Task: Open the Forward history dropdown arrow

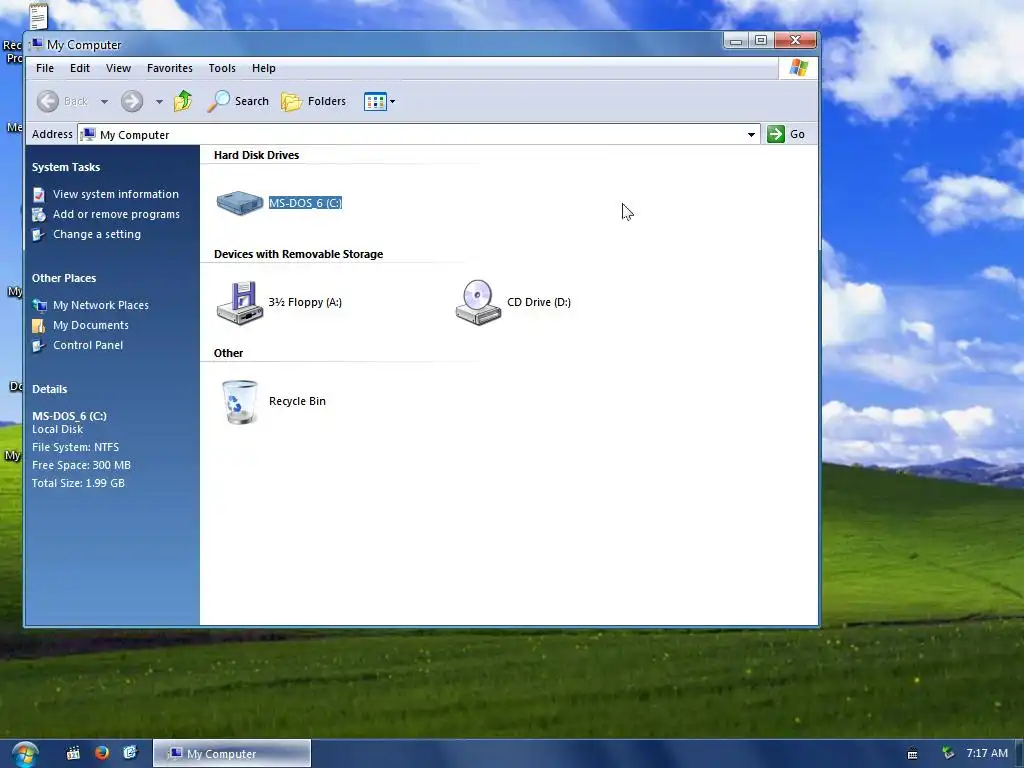Action: point(159,102)
